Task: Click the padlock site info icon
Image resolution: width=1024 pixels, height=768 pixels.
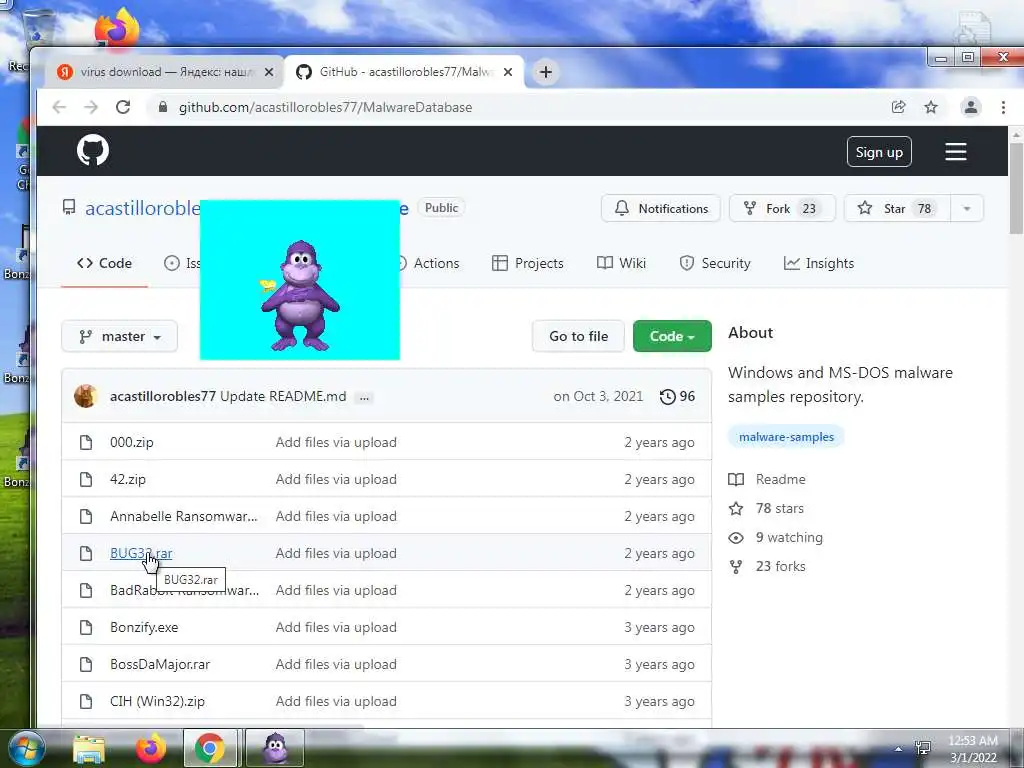Action: click(x=163, y=107)
